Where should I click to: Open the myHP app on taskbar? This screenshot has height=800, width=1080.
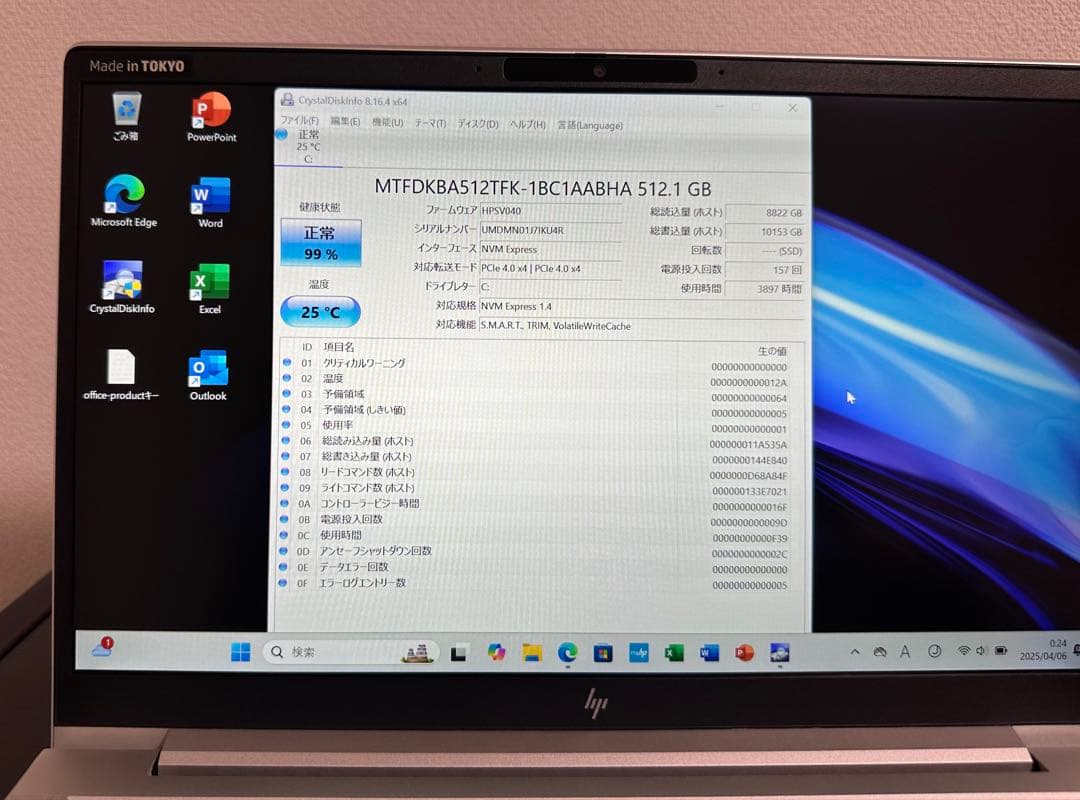pyautogui.click(x=638, y=653)
